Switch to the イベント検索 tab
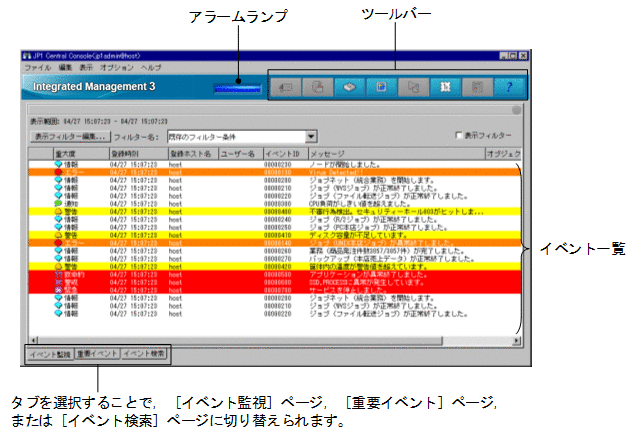The height and width of the screenshot is (436, 633). [144, 354]
